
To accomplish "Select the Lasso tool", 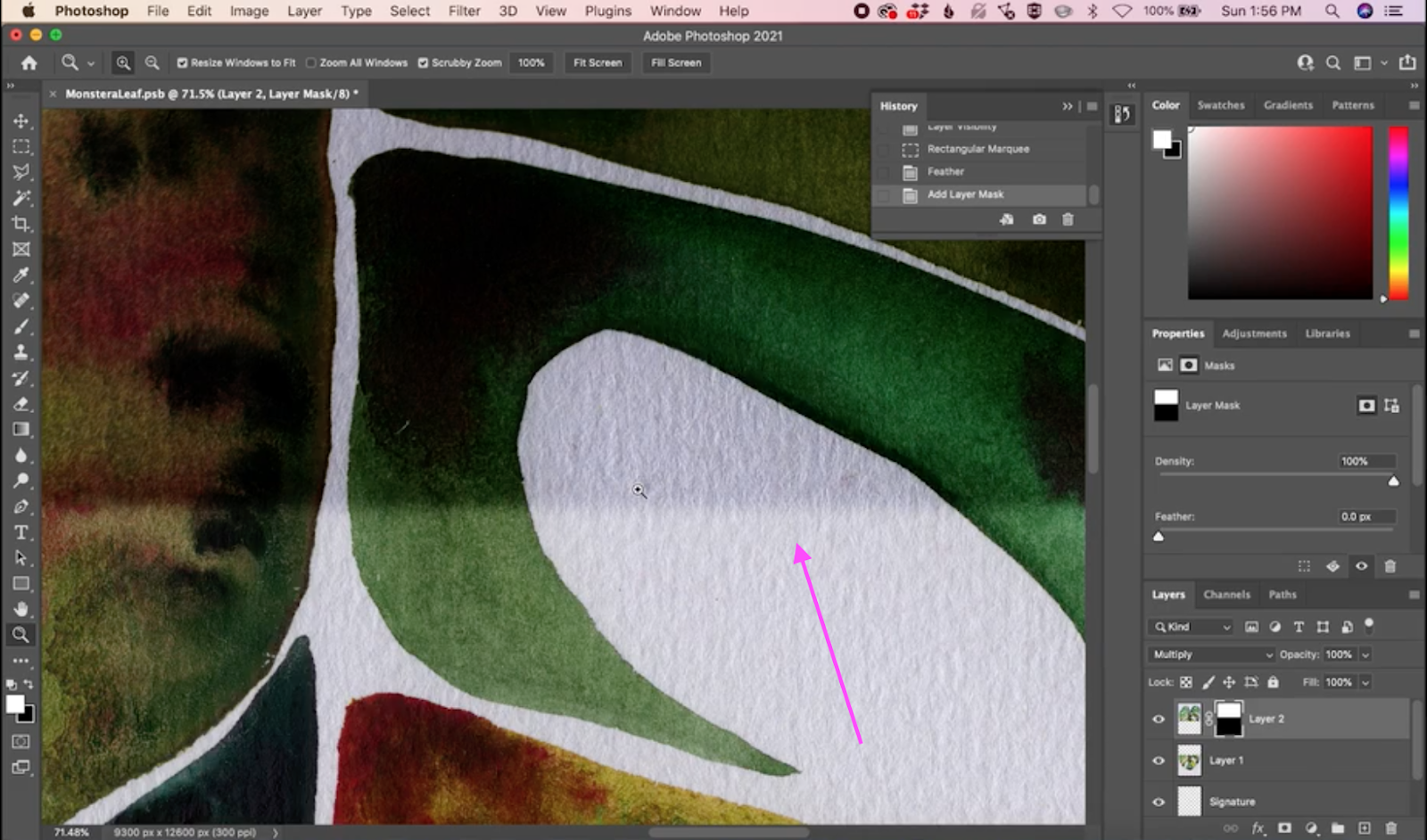I will pos(21,172).
